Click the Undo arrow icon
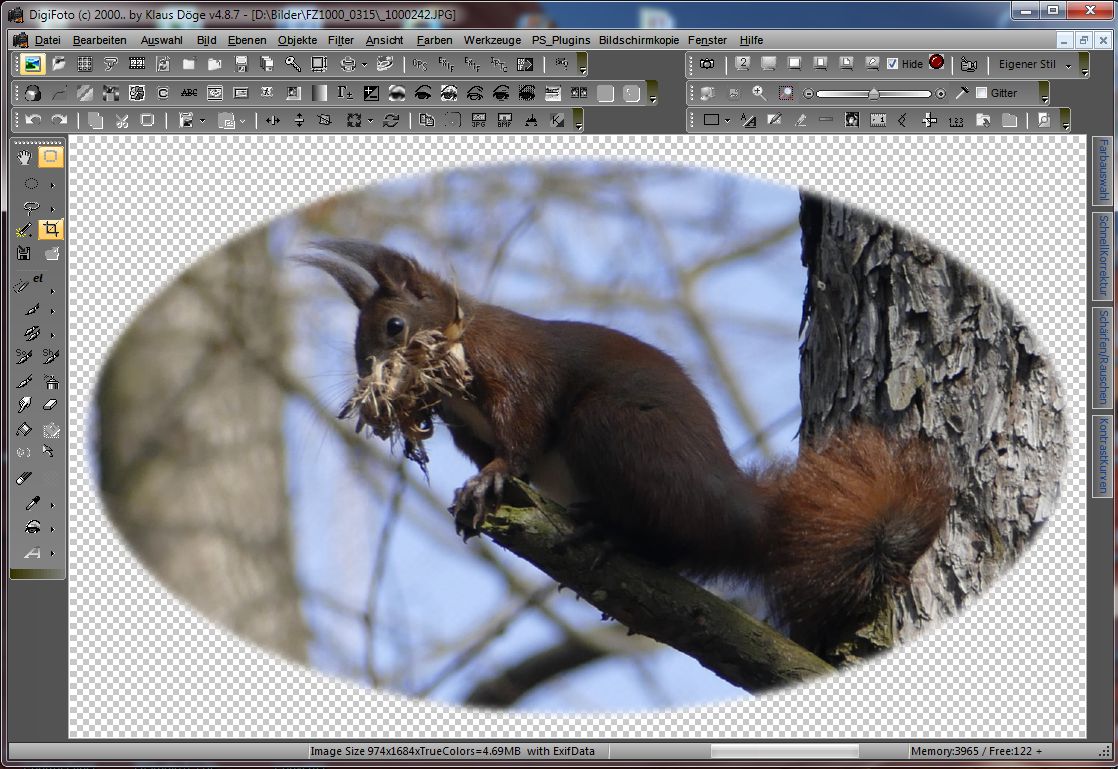 click(32, 120)
